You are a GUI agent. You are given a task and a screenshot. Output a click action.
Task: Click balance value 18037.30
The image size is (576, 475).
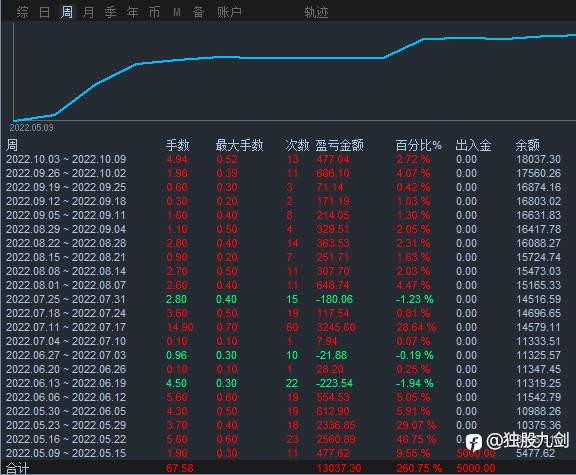[539, 159]
